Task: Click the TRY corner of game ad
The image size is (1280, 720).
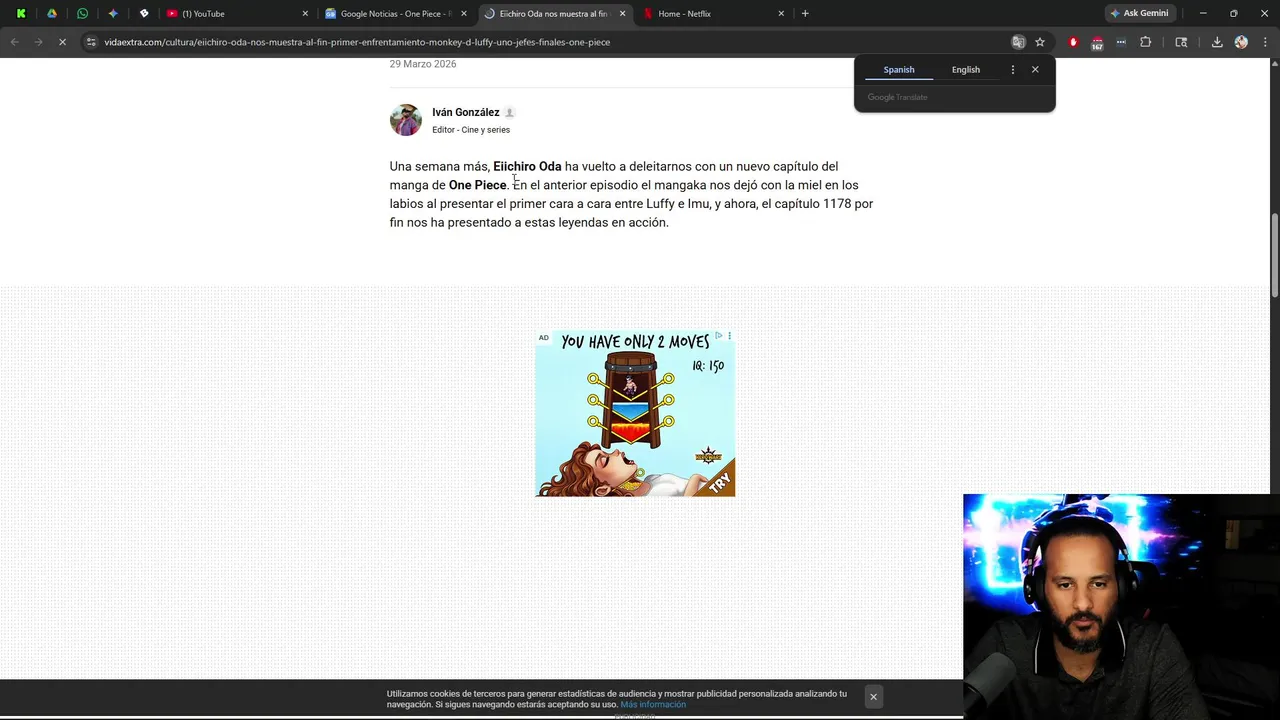Action: pyautogui.click(x=720, y=482)
